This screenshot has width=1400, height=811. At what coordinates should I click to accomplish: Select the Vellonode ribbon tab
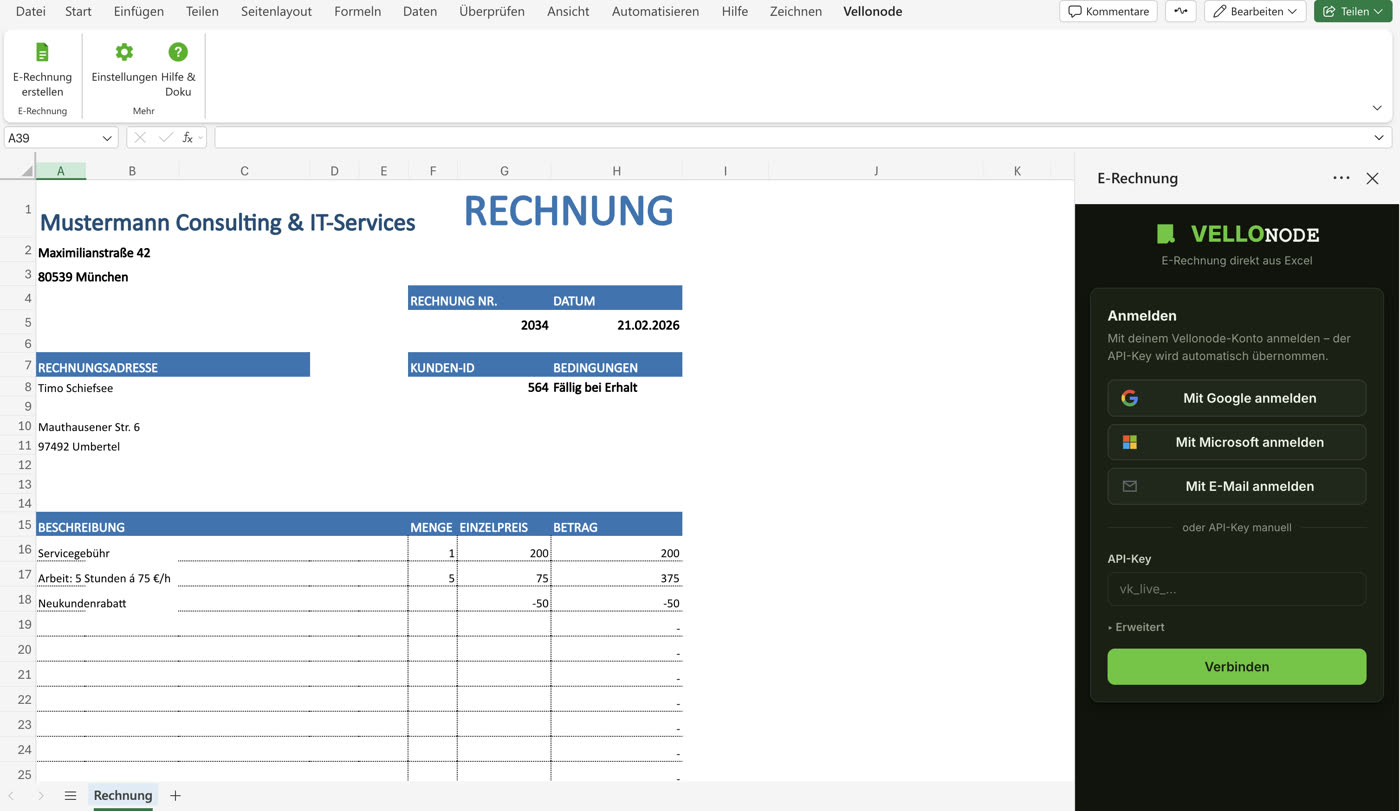873,11
